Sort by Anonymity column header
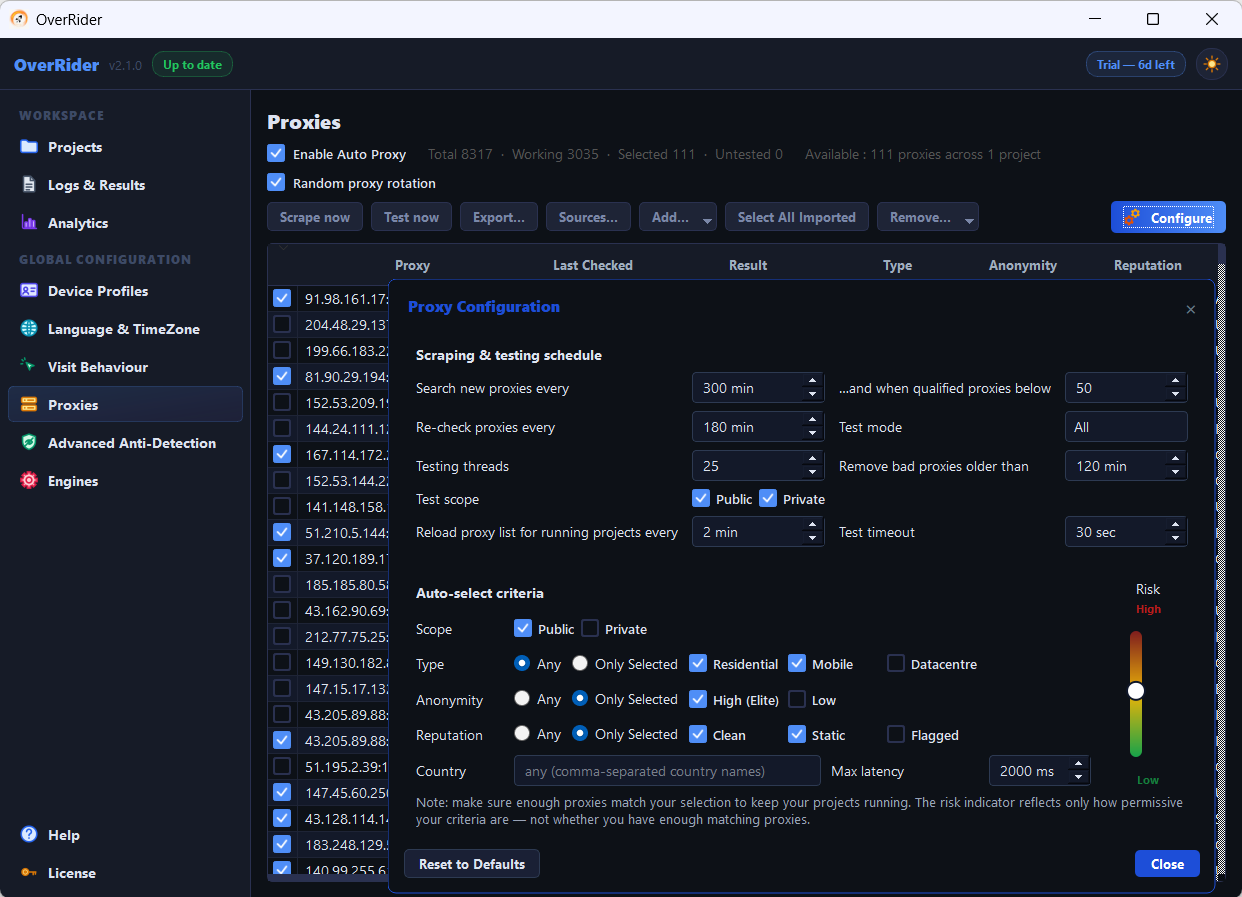 click(1023, 265)
